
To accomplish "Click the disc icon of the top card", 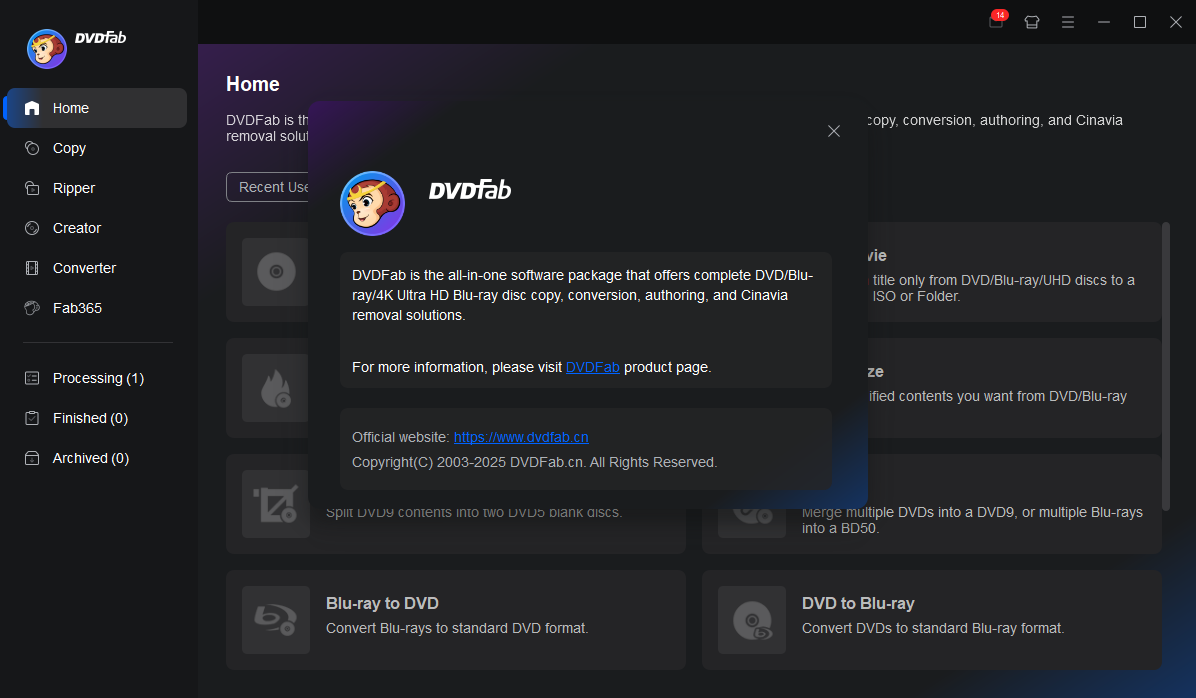I will (x=275, y=272).
